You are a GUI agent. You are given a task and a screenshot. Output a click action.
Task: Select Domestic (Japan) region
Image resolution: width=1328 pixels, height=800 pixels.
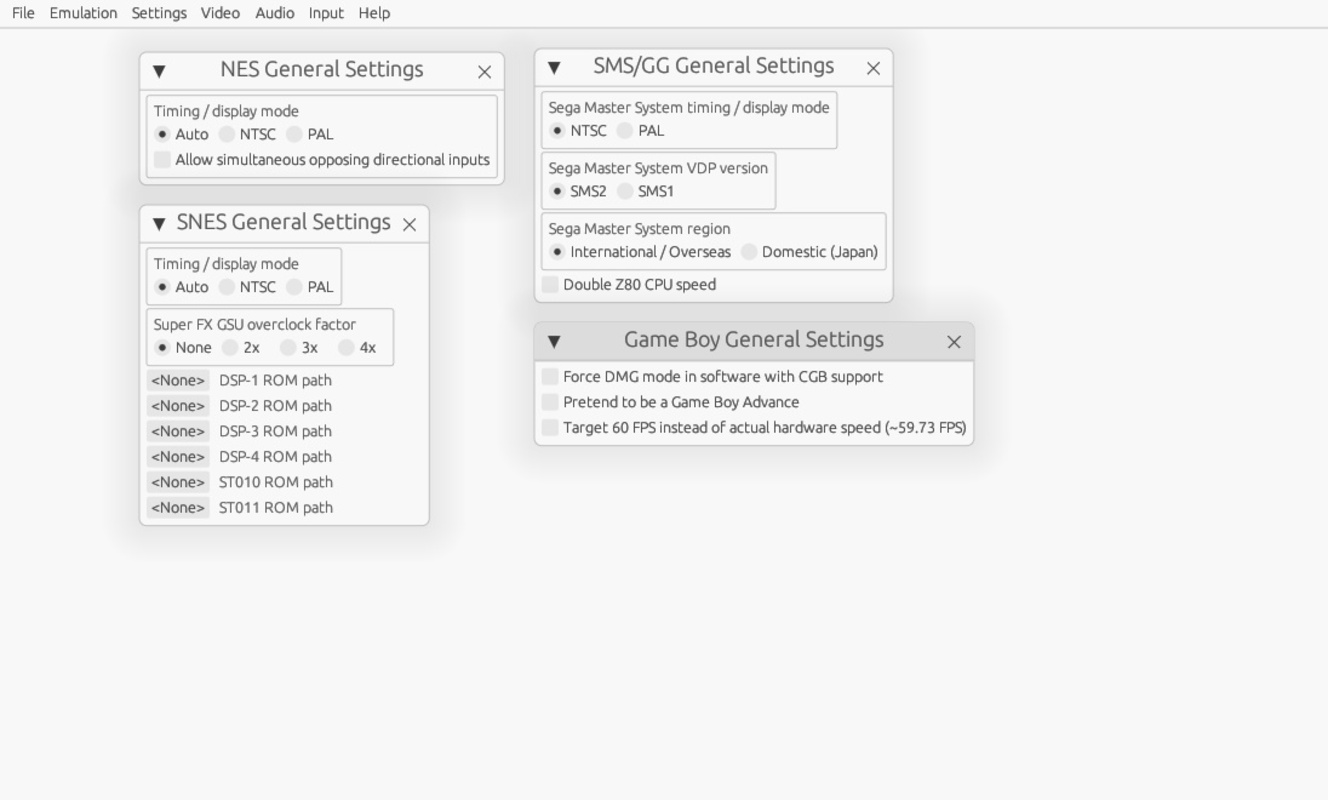pos(749,252)
